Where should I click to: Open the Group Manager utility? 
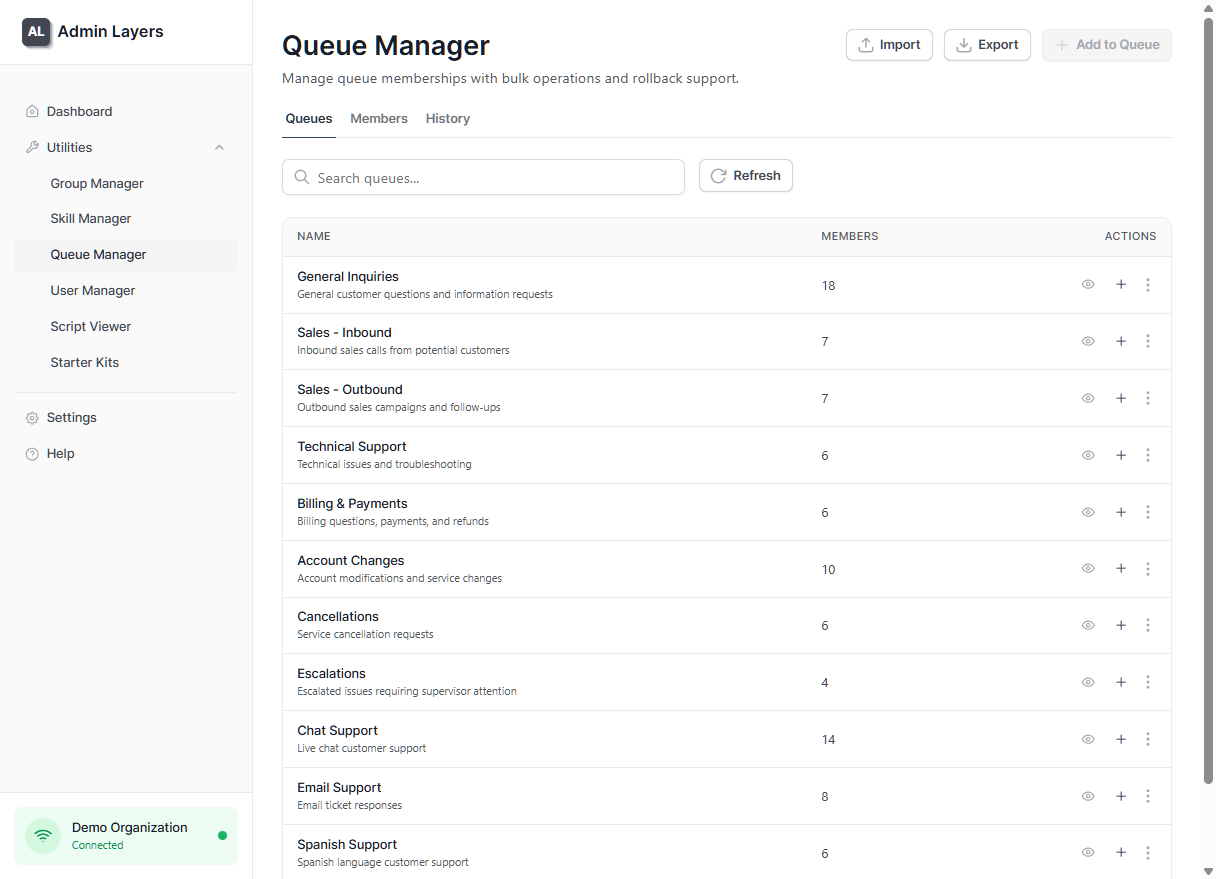pos(97,183)
